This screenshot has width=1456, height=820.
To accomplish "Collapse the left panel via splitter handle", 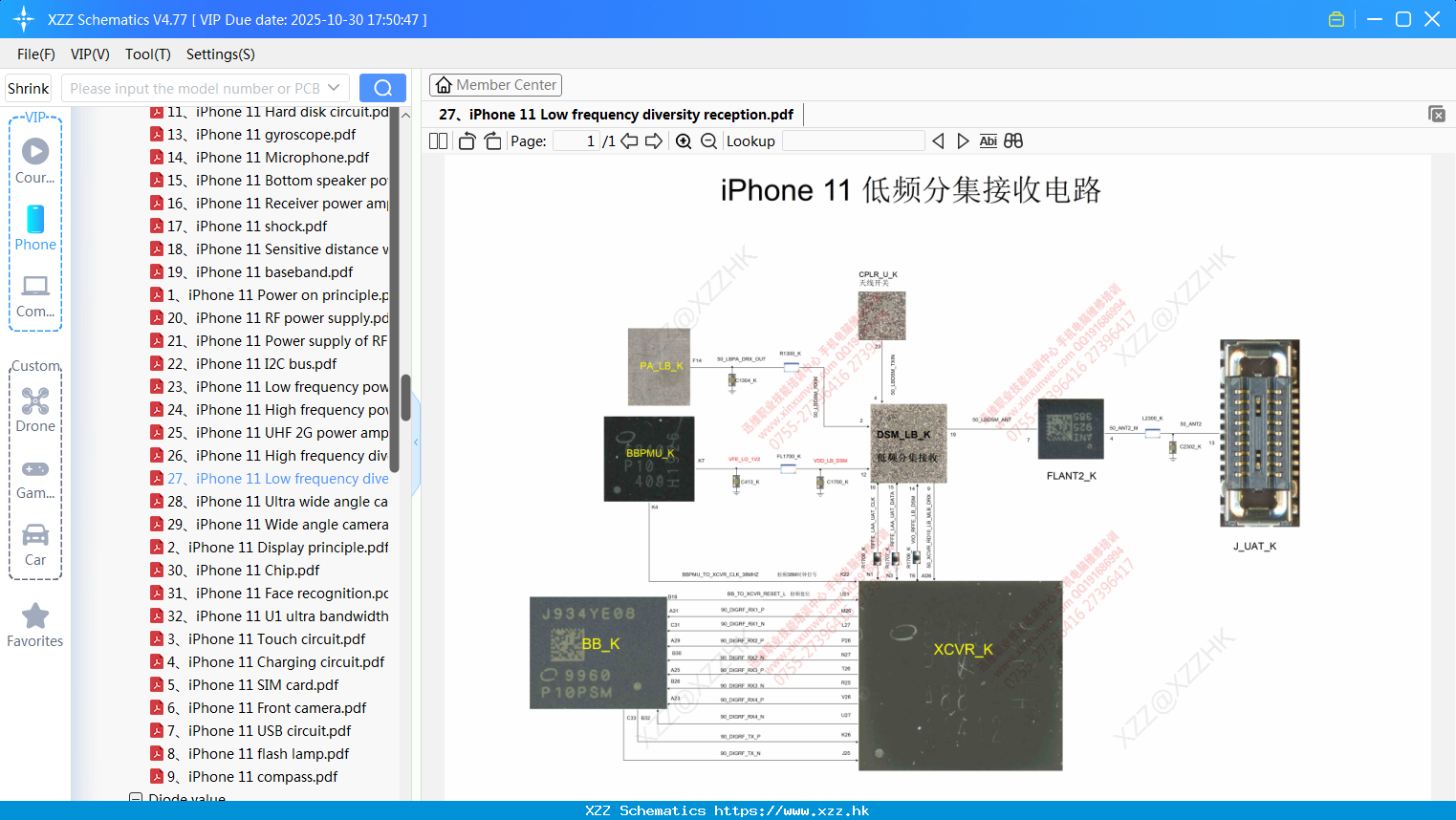I will coord(416,442).
